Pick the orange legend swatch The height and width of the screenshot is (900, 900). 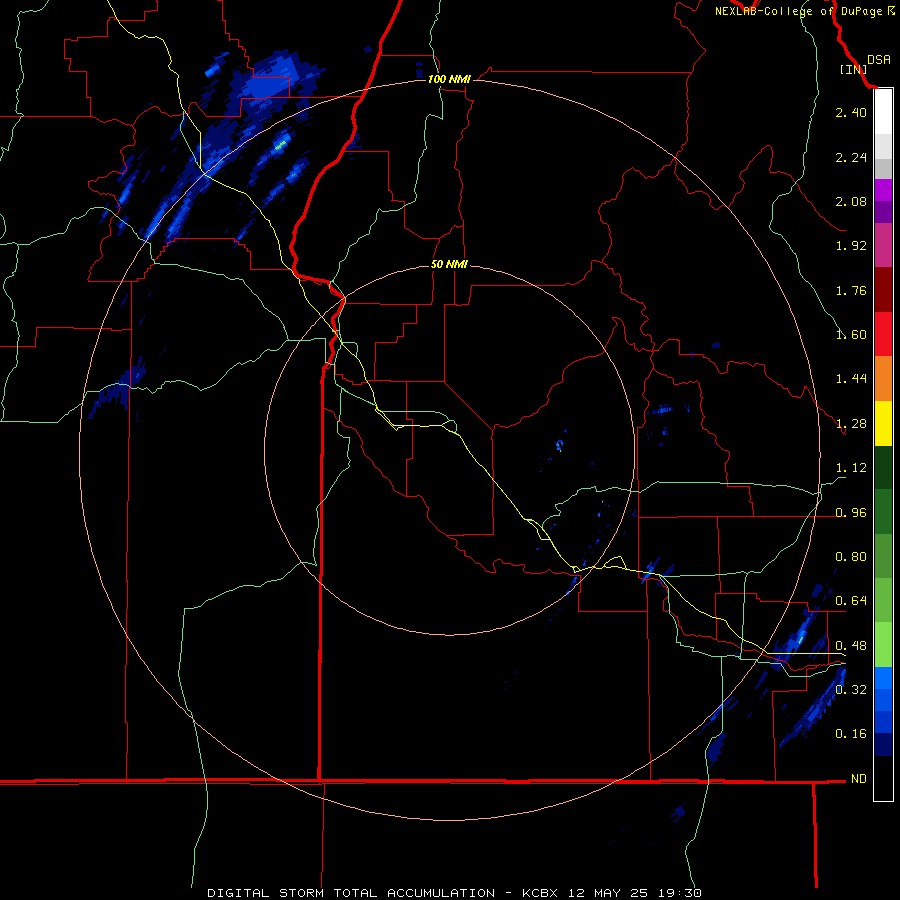[883, 379]
